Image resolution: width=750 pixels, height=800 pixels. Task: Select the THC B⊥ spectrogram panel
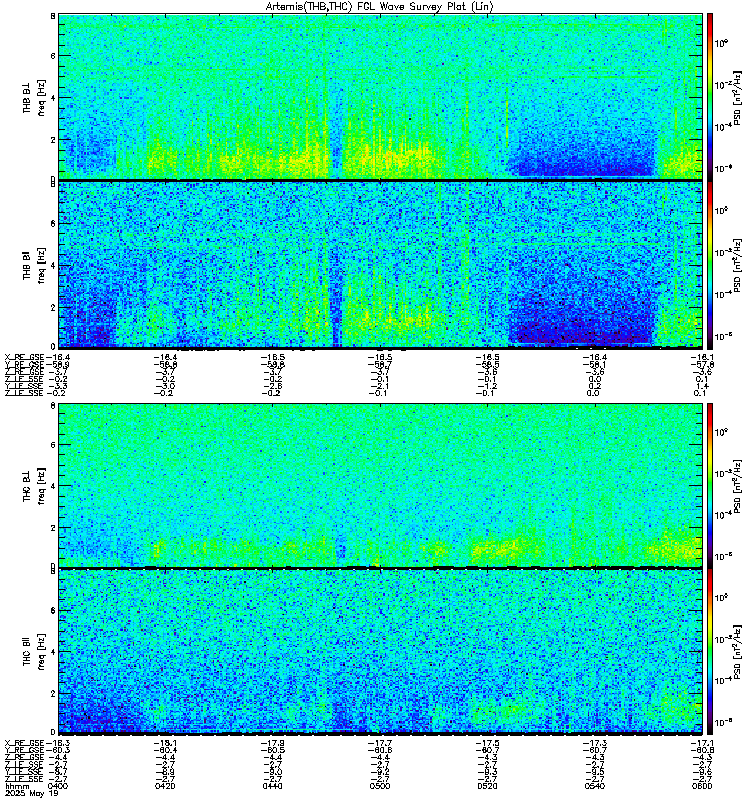point(381,485)
